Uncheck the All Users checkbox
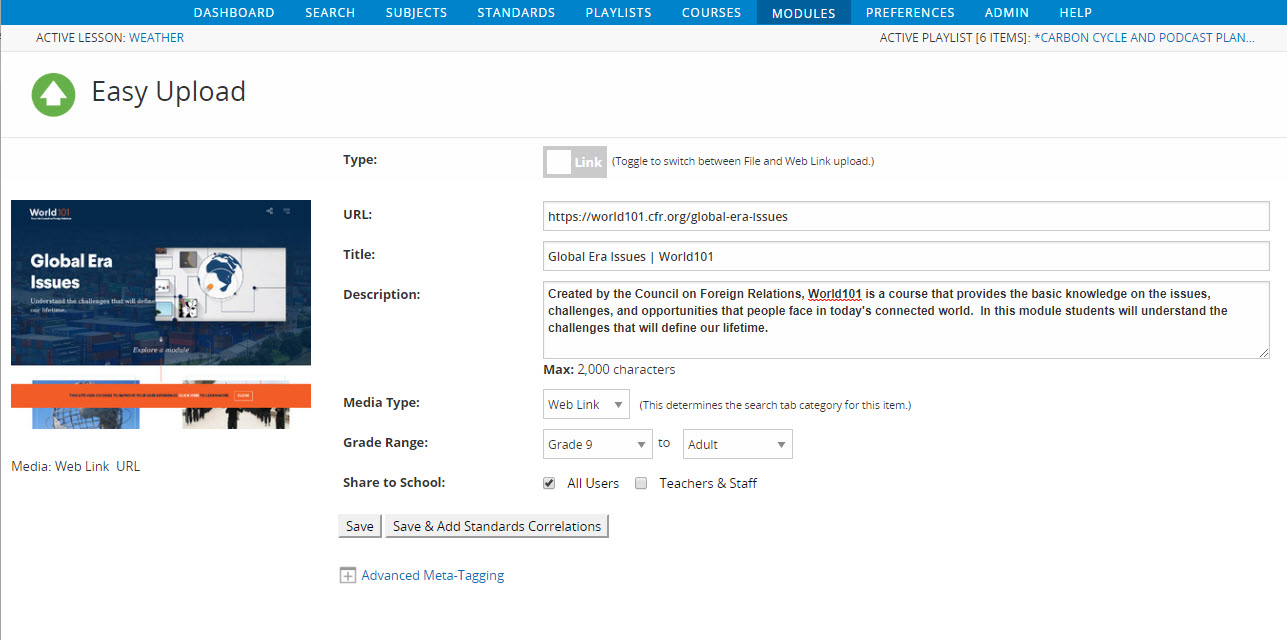This screenshot has width=1287, height=640. click(549, 483)
